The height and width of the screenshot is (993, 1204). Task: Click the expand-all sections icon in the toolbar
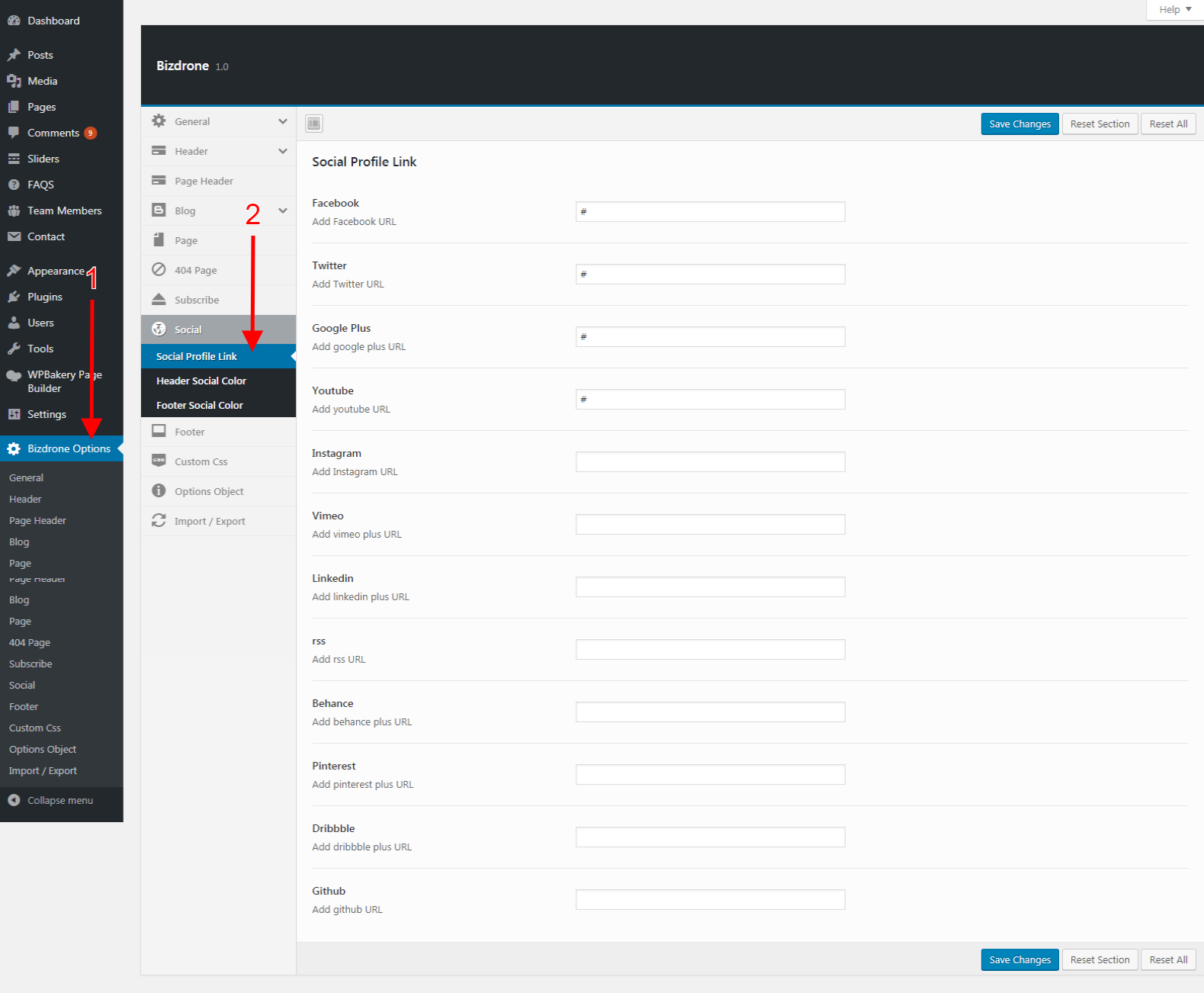pyautogui.click(x=314, y=124)
